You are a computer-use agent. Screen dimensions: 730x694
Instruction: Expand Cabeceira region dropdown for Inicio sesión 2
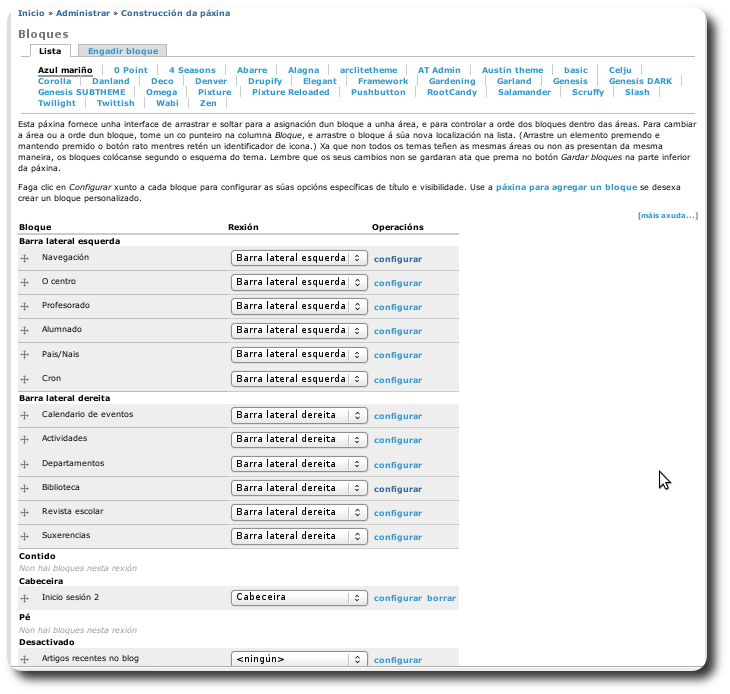[299, 598]
